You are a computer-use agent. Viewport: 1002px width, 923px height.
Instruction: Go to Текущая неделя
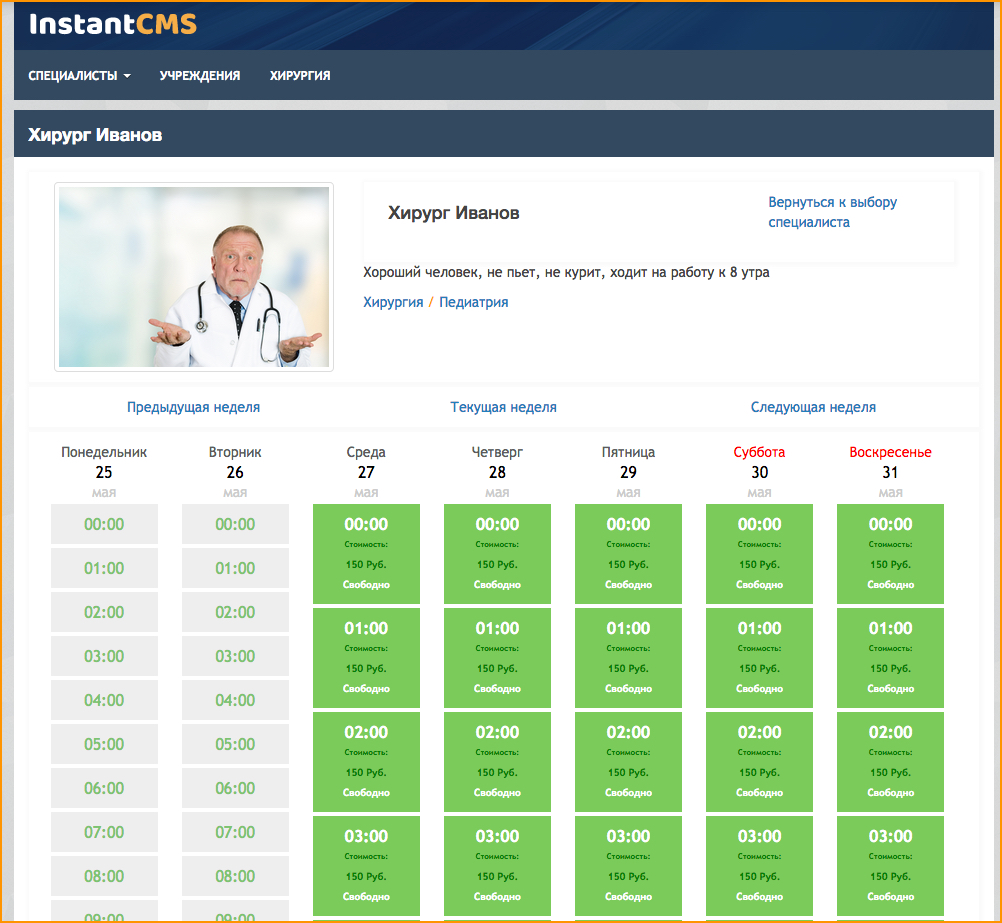click(503, 407)
